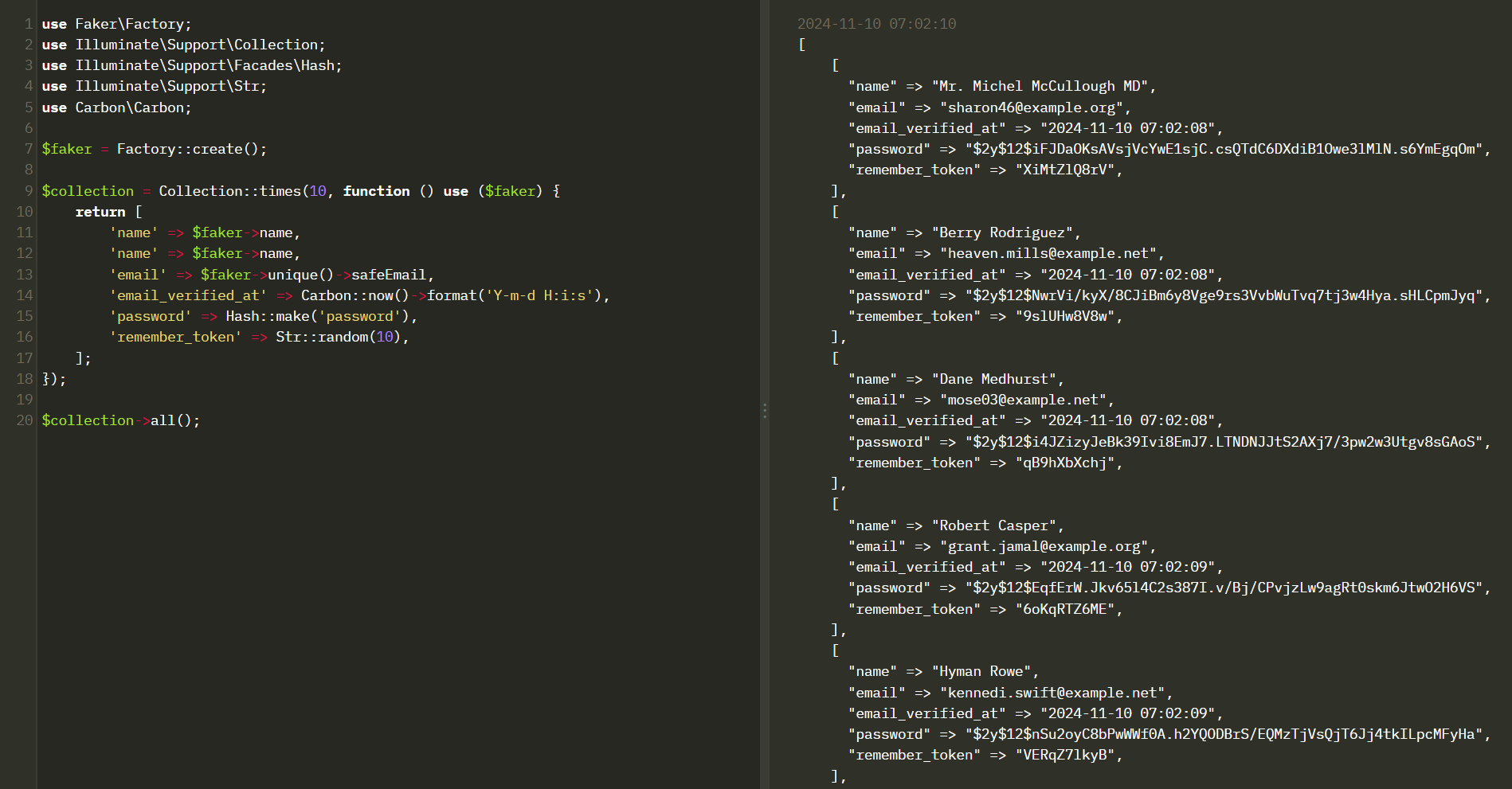Viewport: 1512px width, 789px height.
Task: Click the Dane Medhurst name in output
Action: pyautogui.click(x=997, y=379)
